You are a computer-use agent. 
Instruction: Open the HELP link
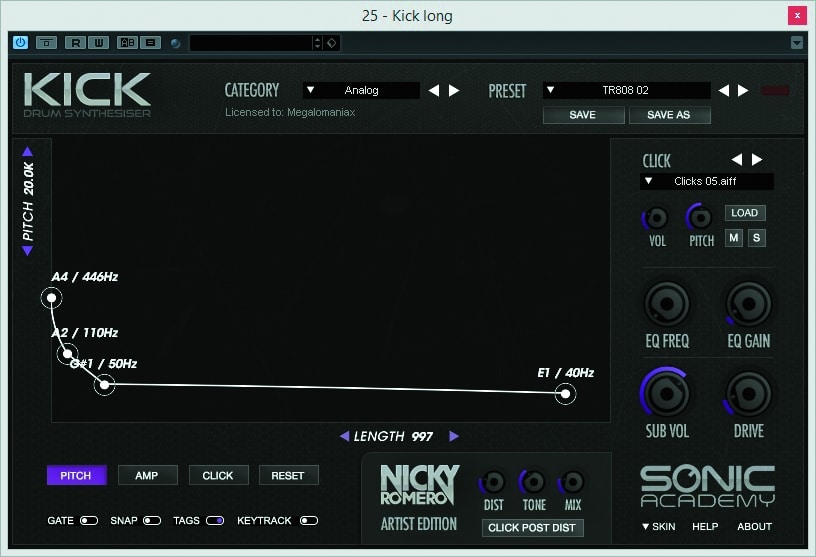click(x=705, y=526)
